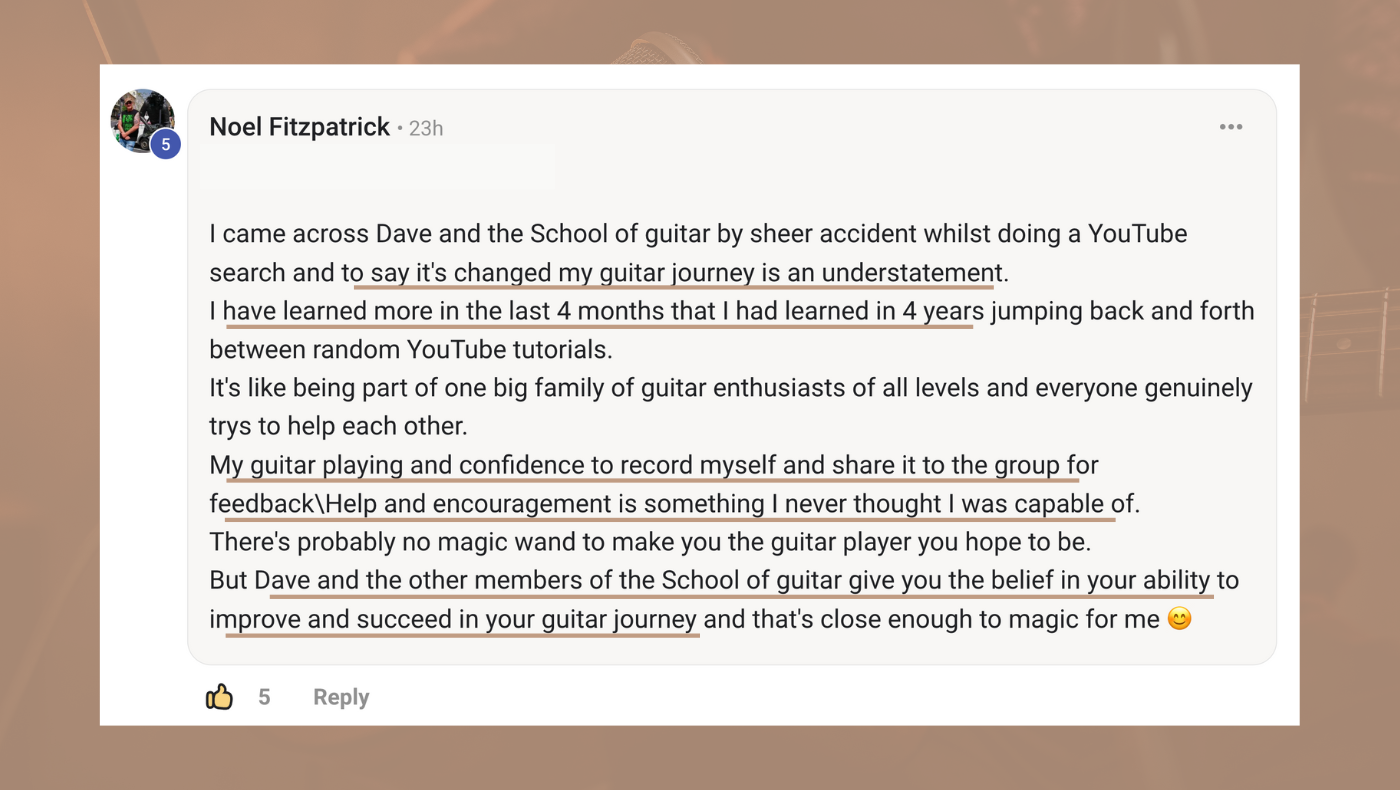Click the blank whited-out field under the name

point(378,167)
